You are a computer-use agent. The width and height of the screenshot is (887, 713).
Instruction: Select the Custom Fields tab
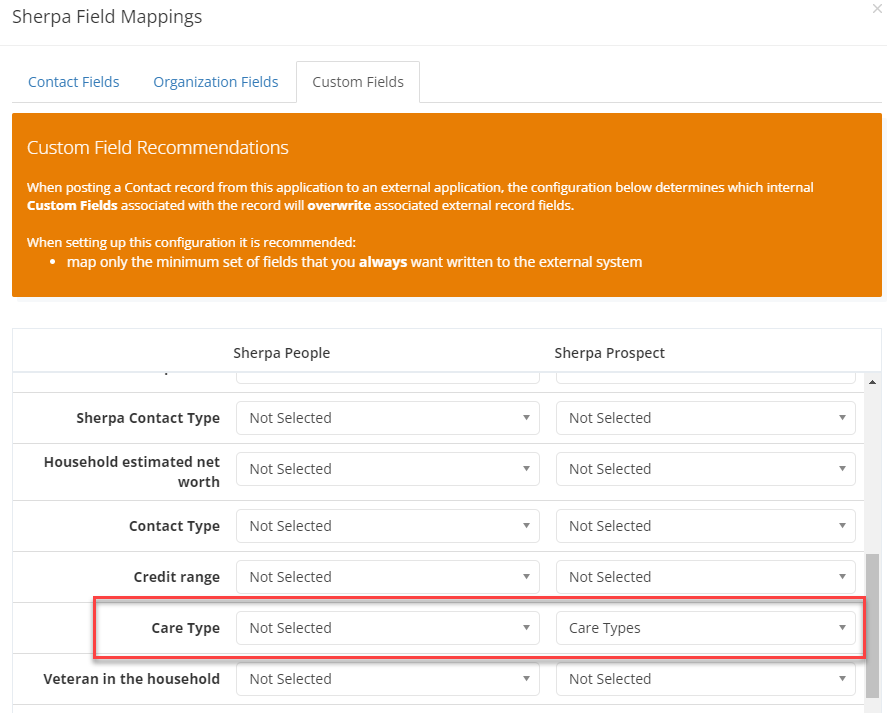pos(358,82)
